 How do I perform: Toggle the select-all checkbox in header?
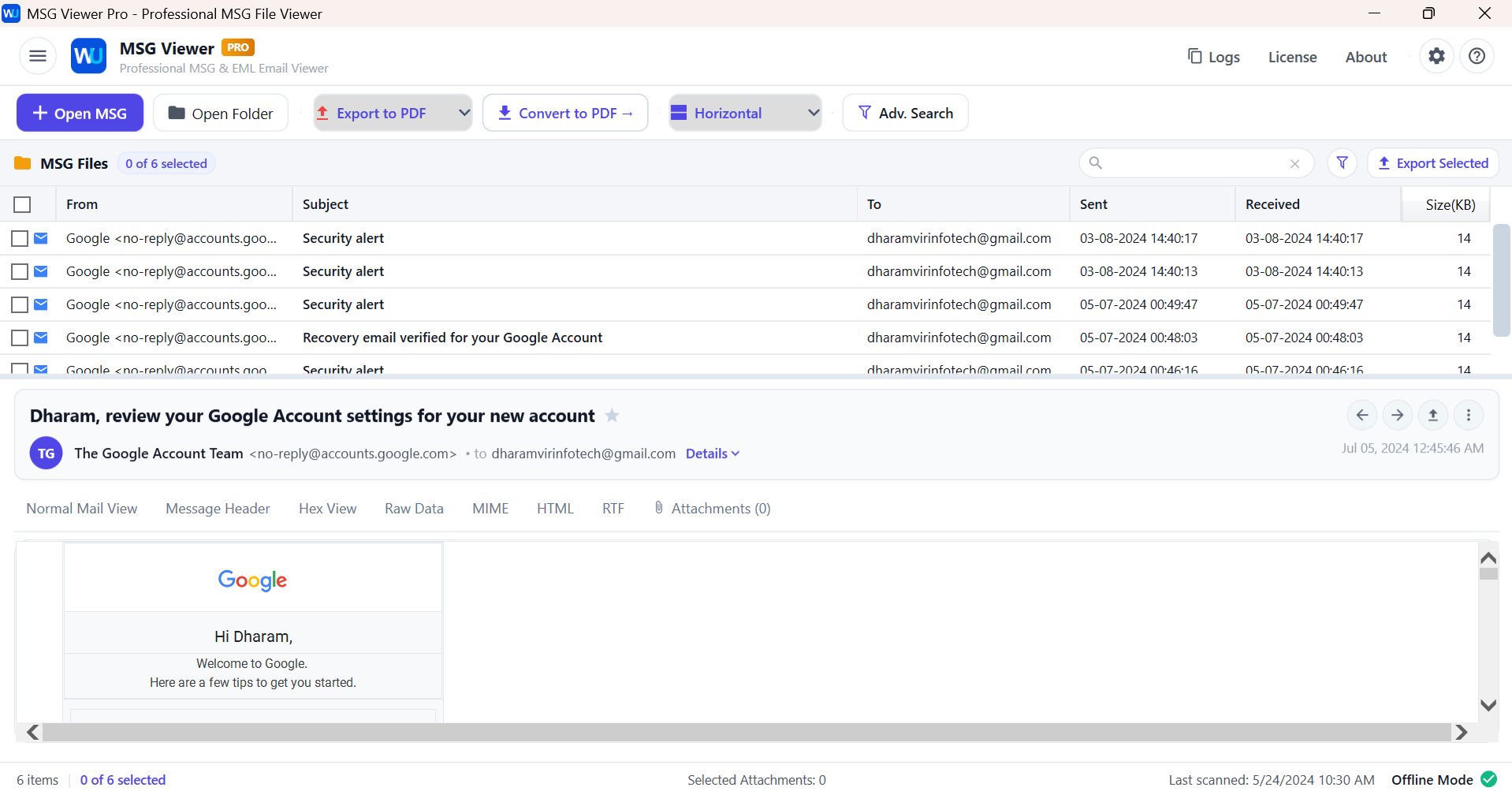point(22,204)
